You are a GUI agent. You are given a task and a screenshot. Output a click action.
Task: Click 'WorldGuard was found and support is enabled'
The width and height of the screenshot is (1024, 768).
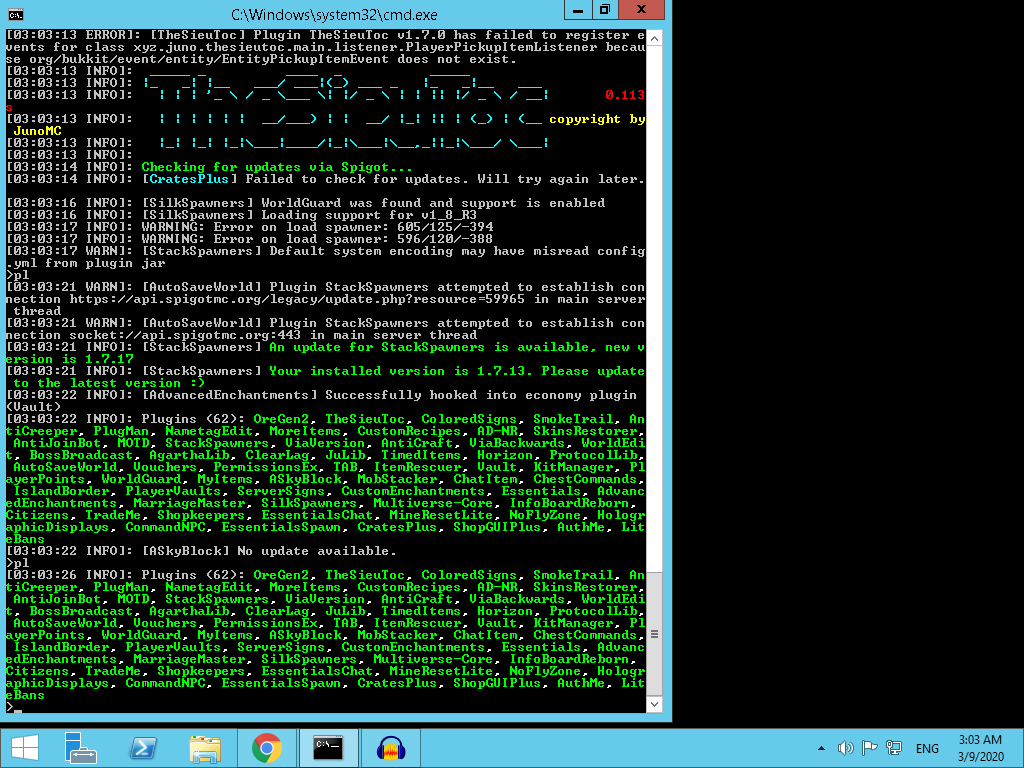(433, 203)
